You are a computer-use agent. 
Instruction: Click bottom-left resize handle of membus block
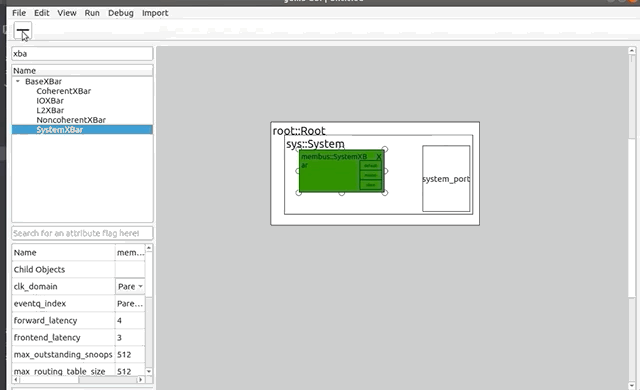click(x=299, y=193)
